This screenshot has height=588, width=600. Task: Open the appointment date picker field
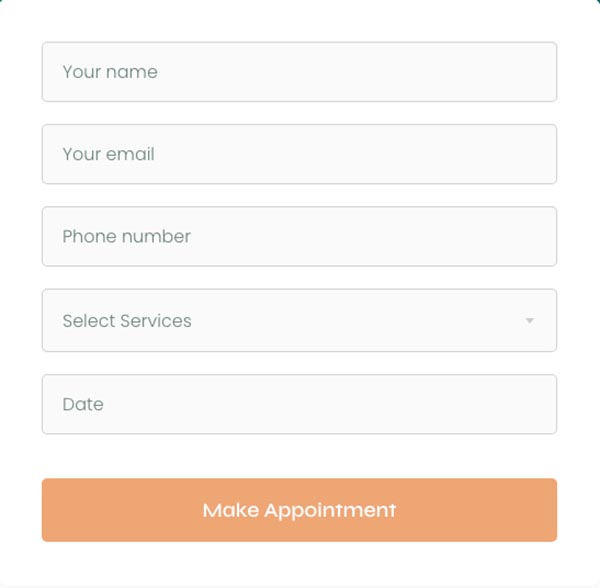(x=298, y=404)
